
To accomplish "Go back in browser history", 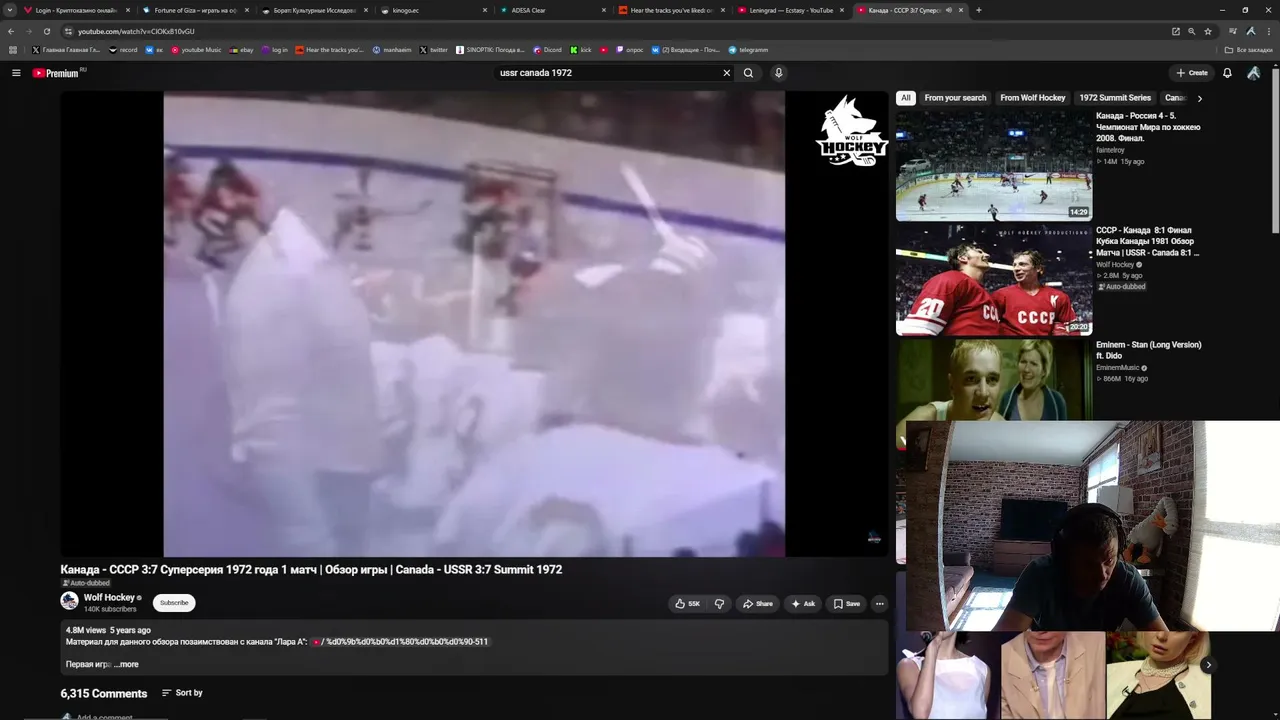I will [11, 31].
